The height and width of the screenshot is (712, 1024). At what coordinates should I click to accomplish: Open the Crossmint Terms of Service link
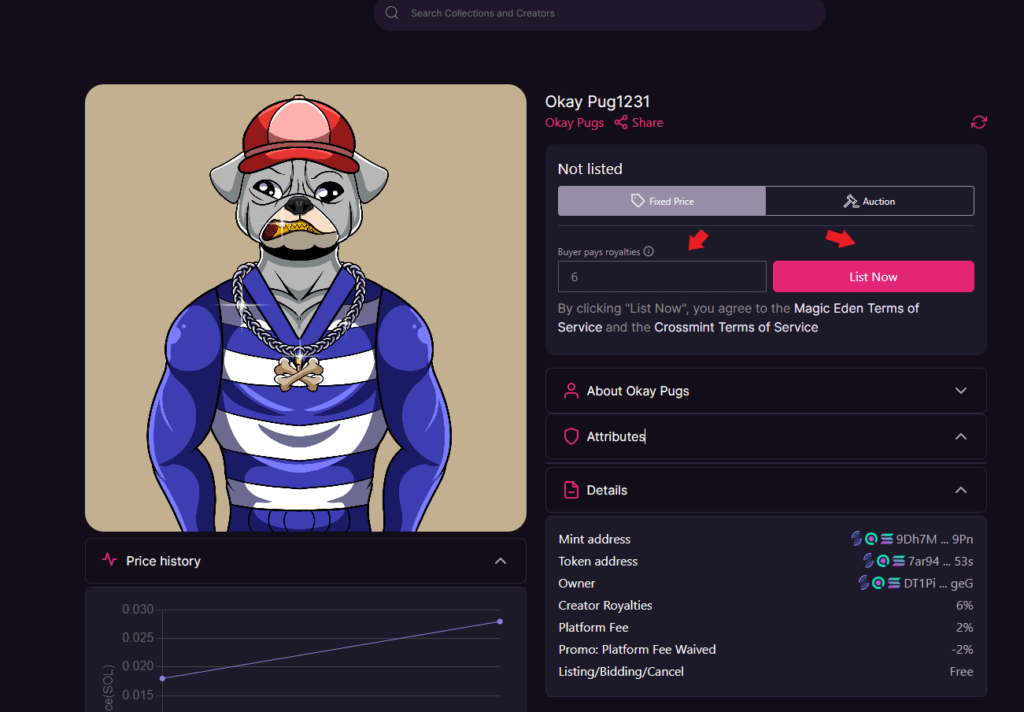736,327
